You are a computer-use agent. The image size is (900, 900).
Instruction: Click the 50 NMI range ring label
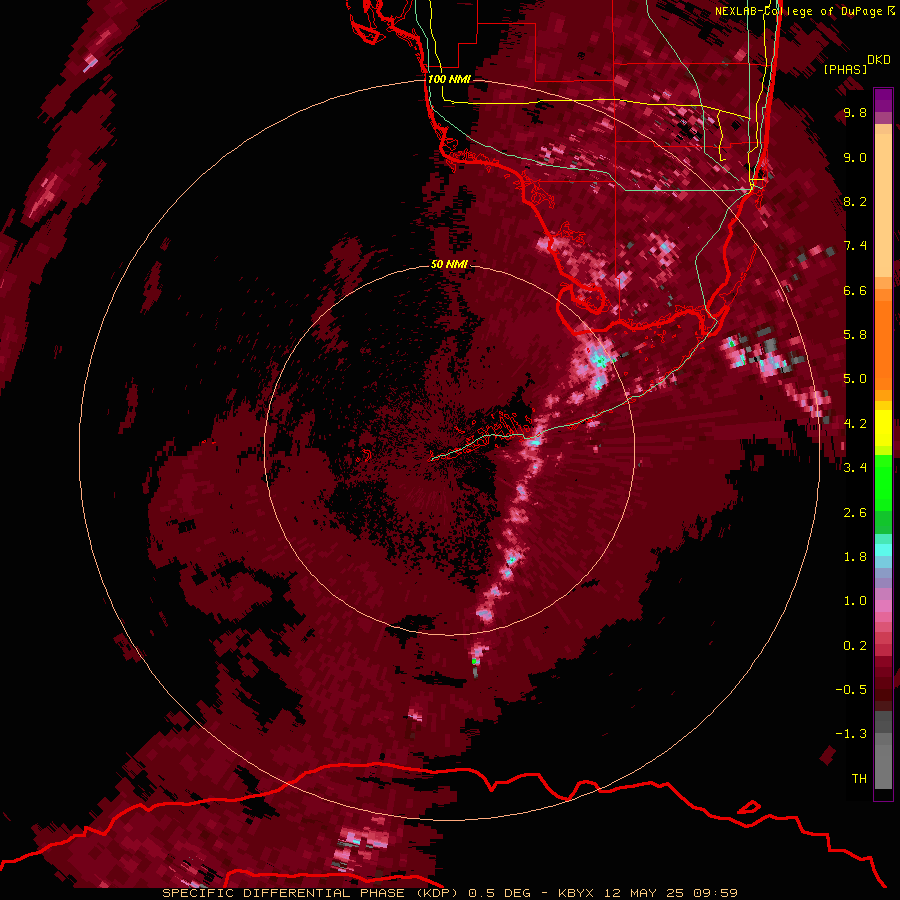[x=449, y=265]
